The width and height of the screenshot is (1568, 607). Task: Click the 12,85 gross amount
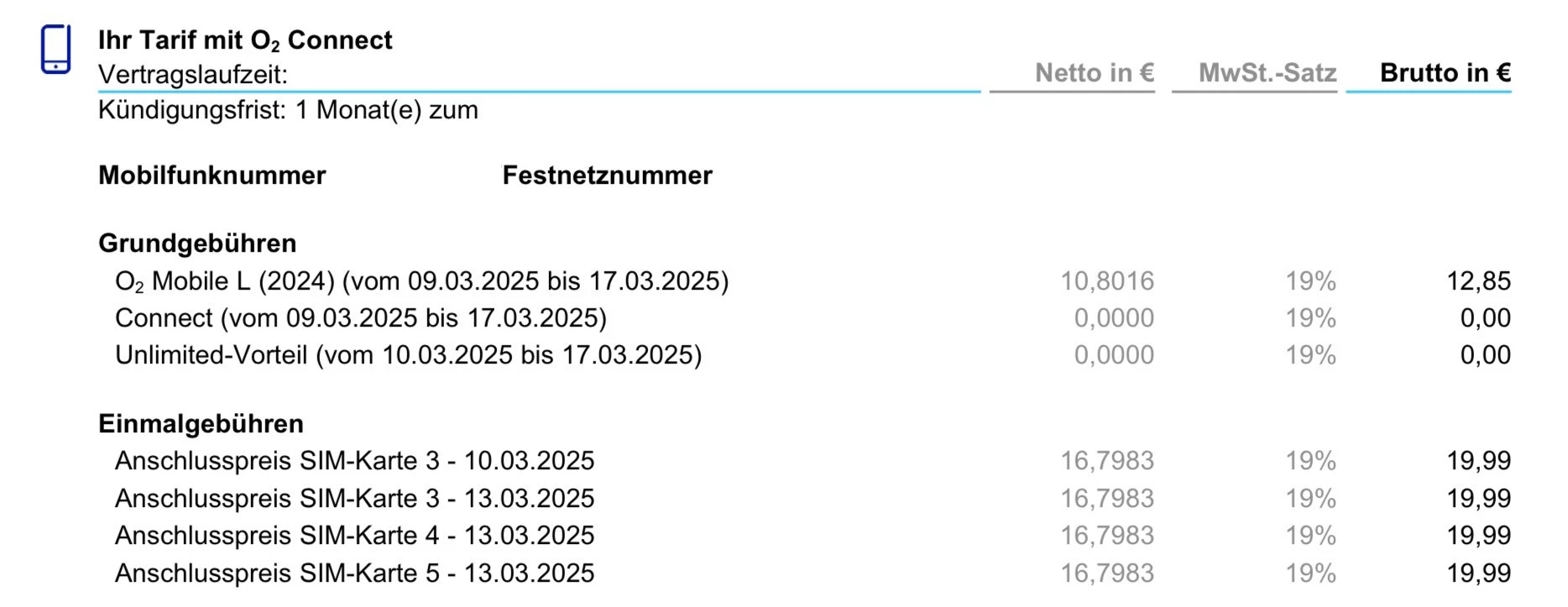point(1478,281)
